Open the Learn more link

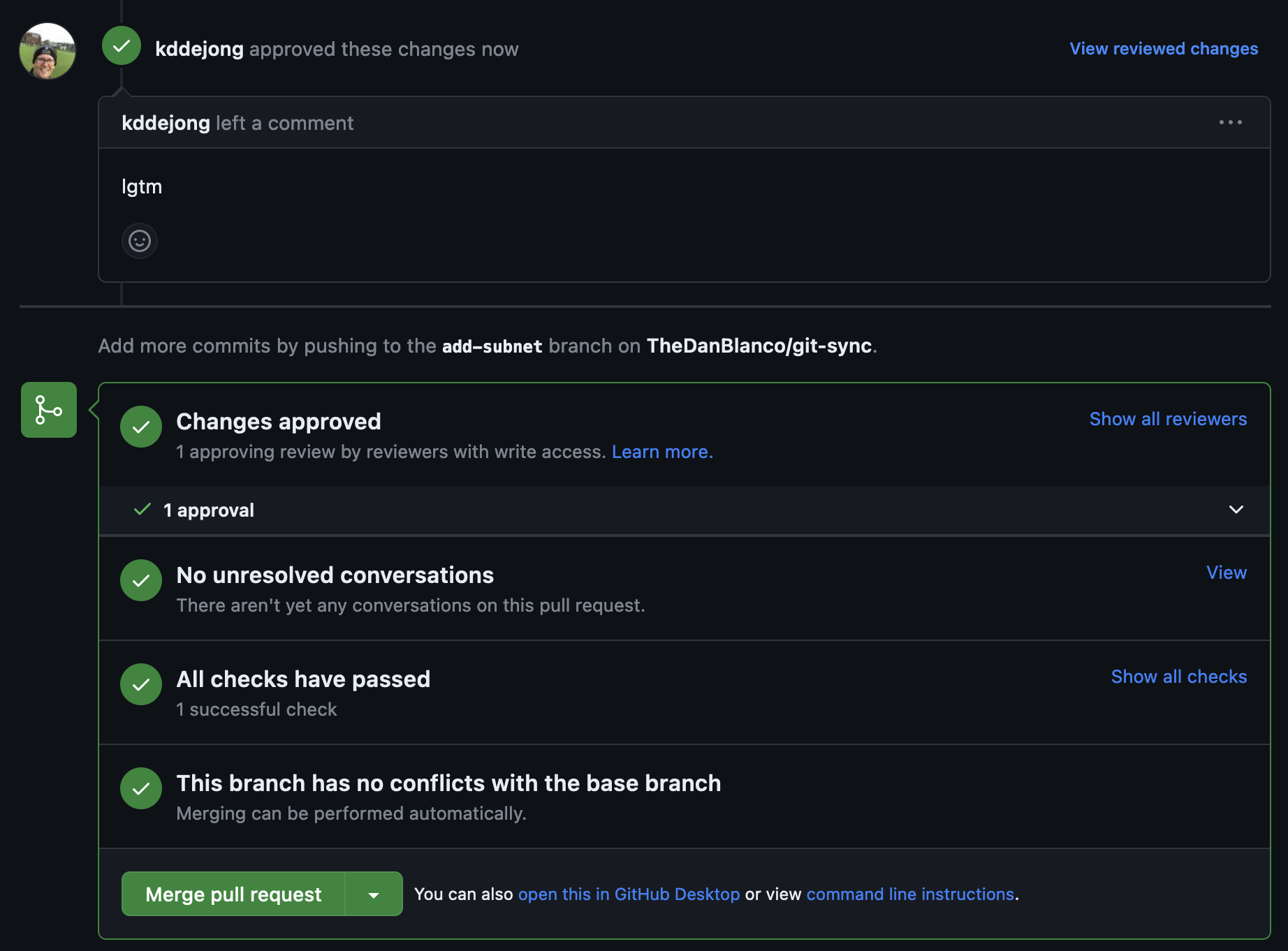click(662, 452)
